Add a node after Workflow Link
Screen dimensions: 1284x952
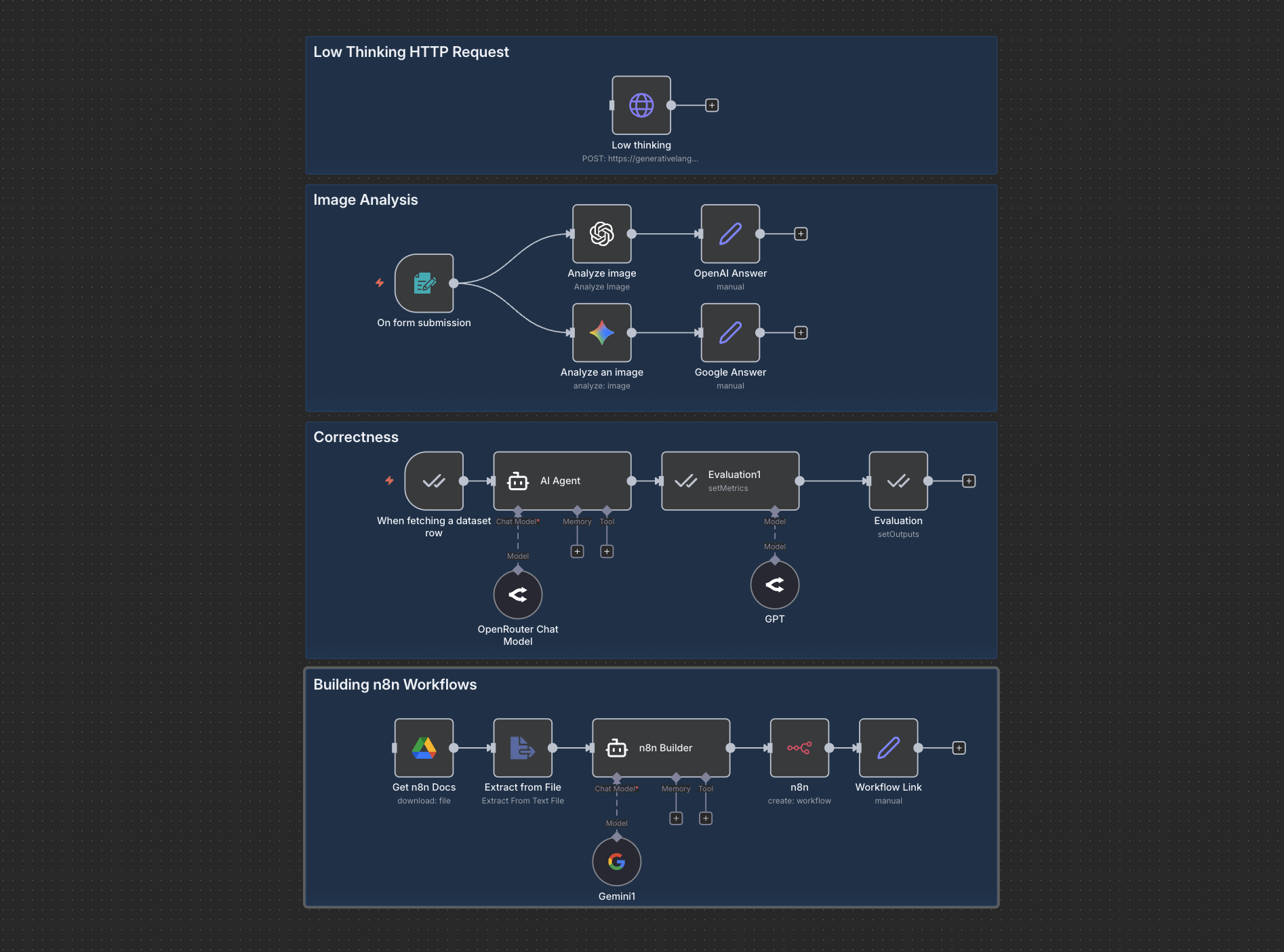pos(959,748)
